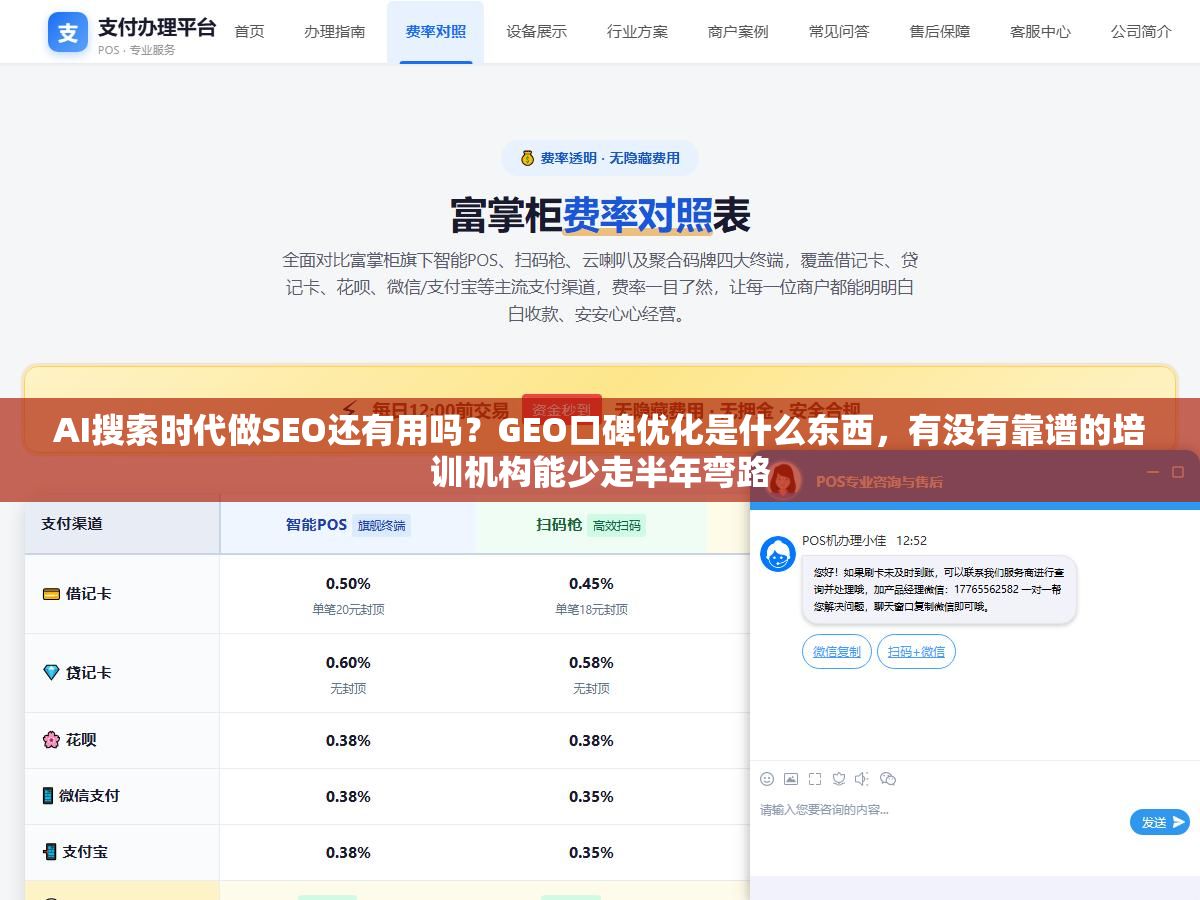Screen dimensions: 1200x900
Task: Open 设备展示 in the top menu
Action: point(536,32)
